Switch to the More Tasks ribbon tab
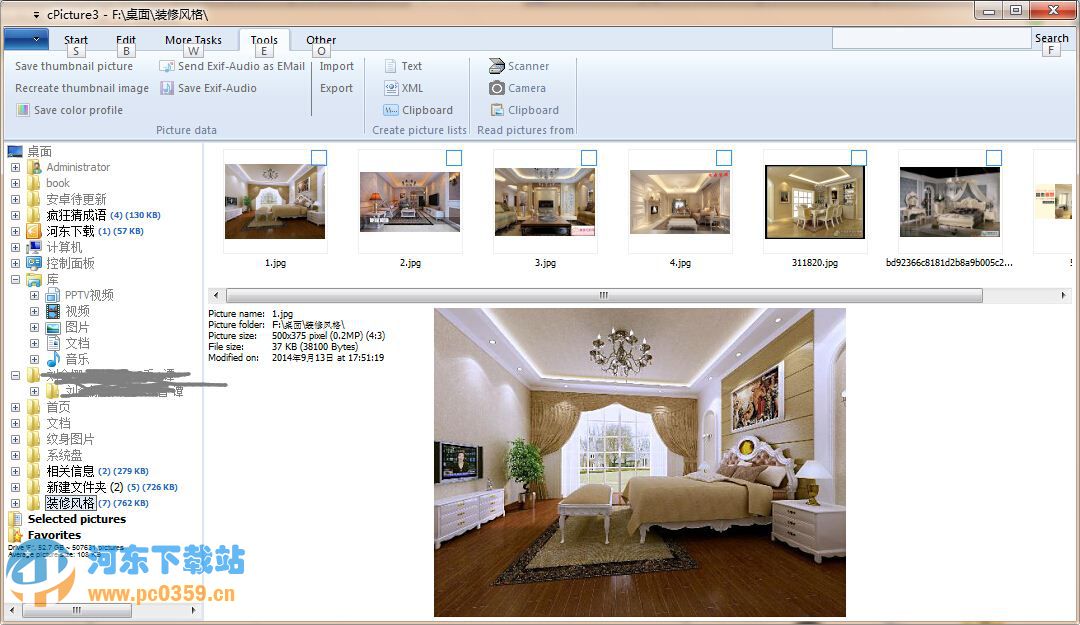 194,39
